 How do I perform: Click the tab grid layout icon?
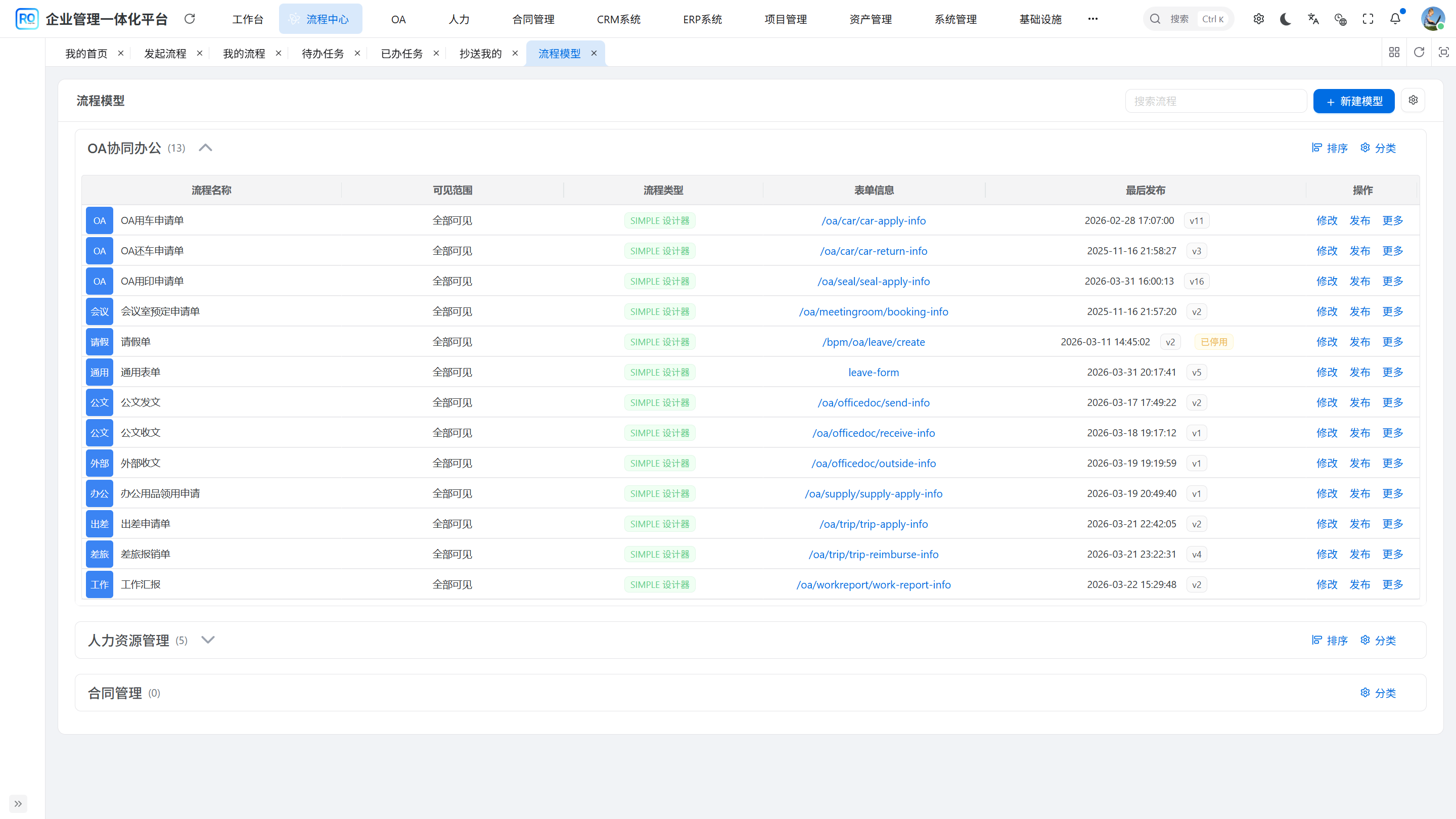pos(1394,53)
